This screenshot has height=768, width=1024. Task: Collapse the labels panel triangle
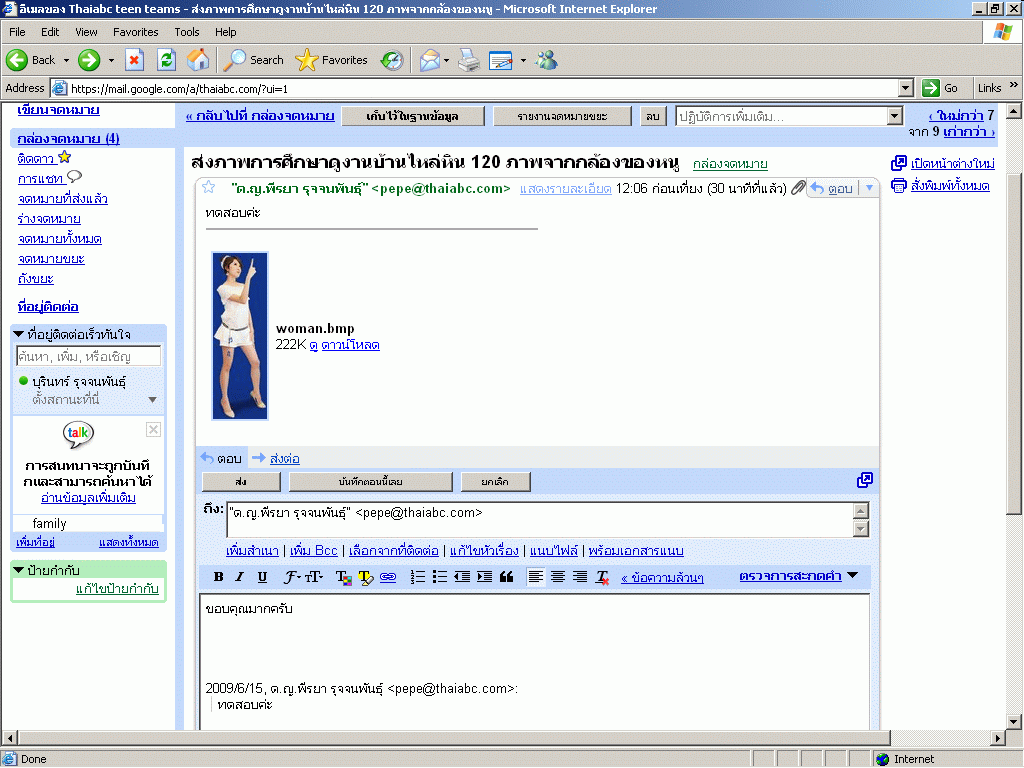click(x=18, y=570)
